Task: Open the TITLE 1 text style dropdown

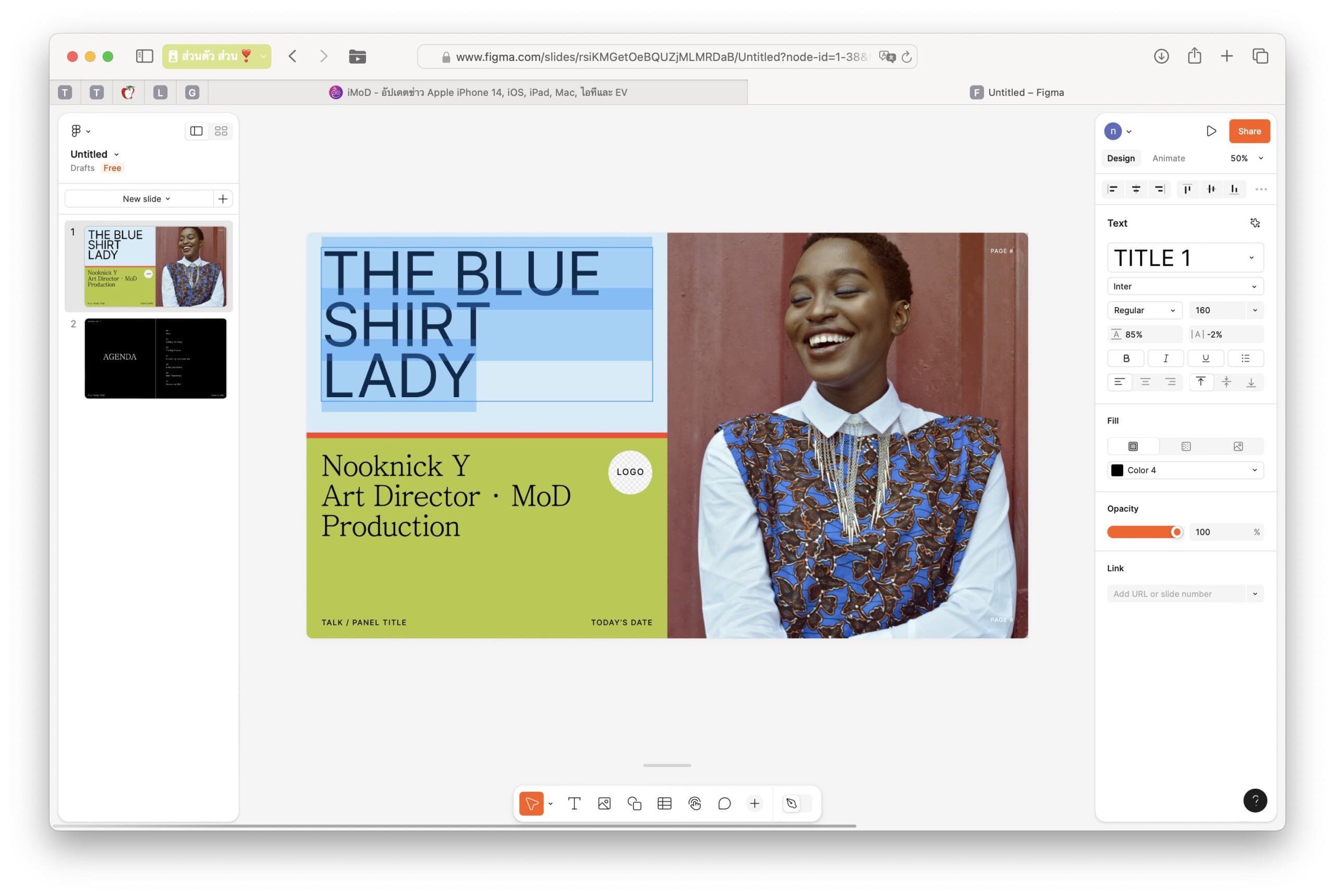Action: [x=1185, y=257]
